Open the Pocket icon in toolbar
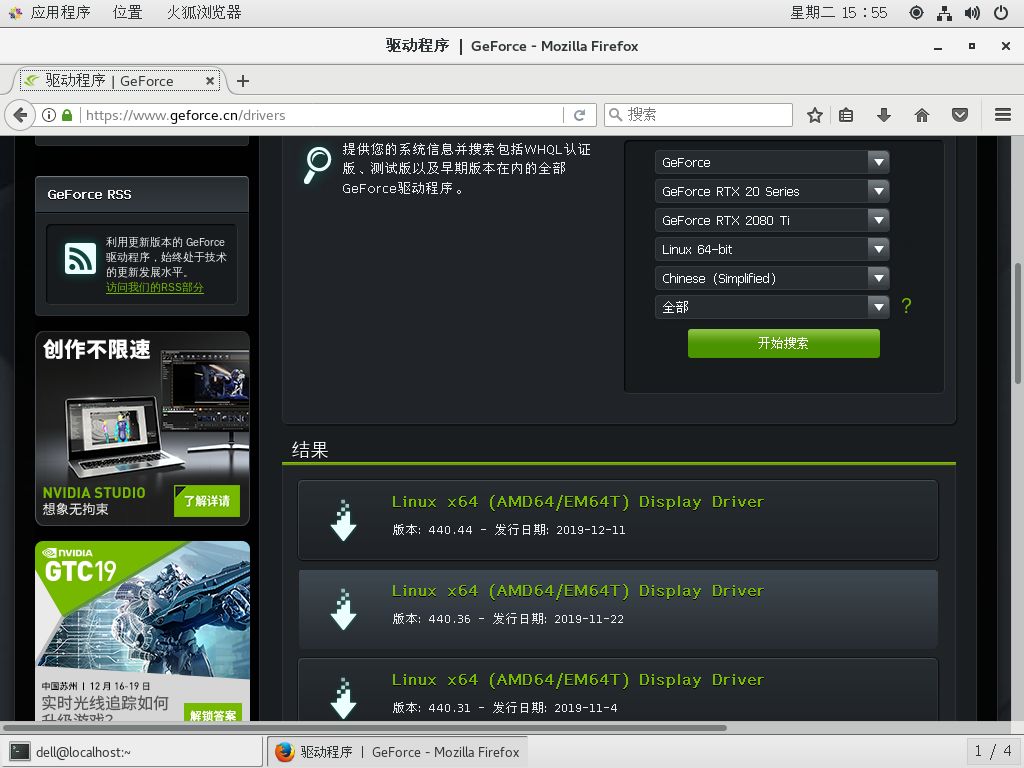 pos(959,116)
